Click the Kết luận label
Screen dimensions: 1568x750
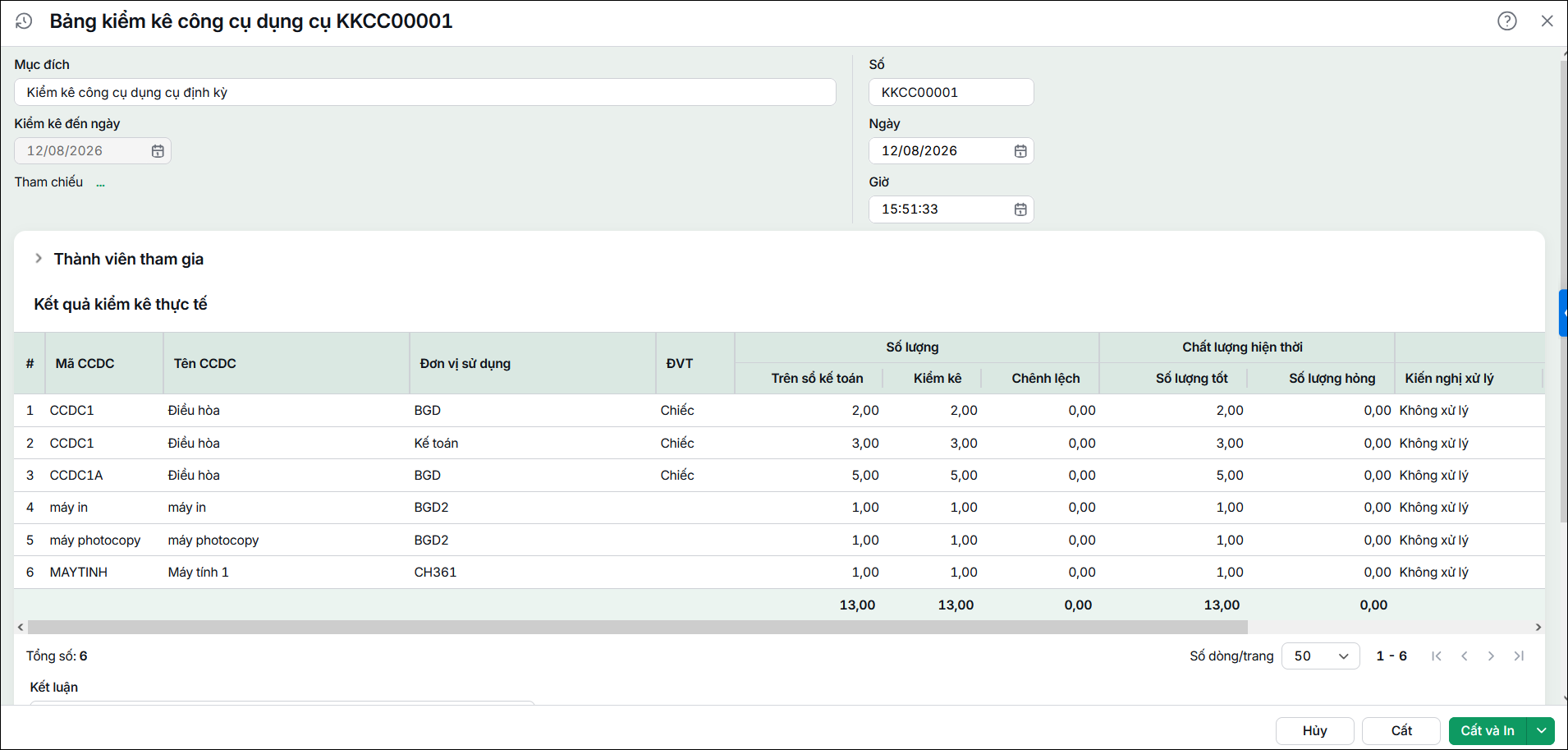pos(54,687)
